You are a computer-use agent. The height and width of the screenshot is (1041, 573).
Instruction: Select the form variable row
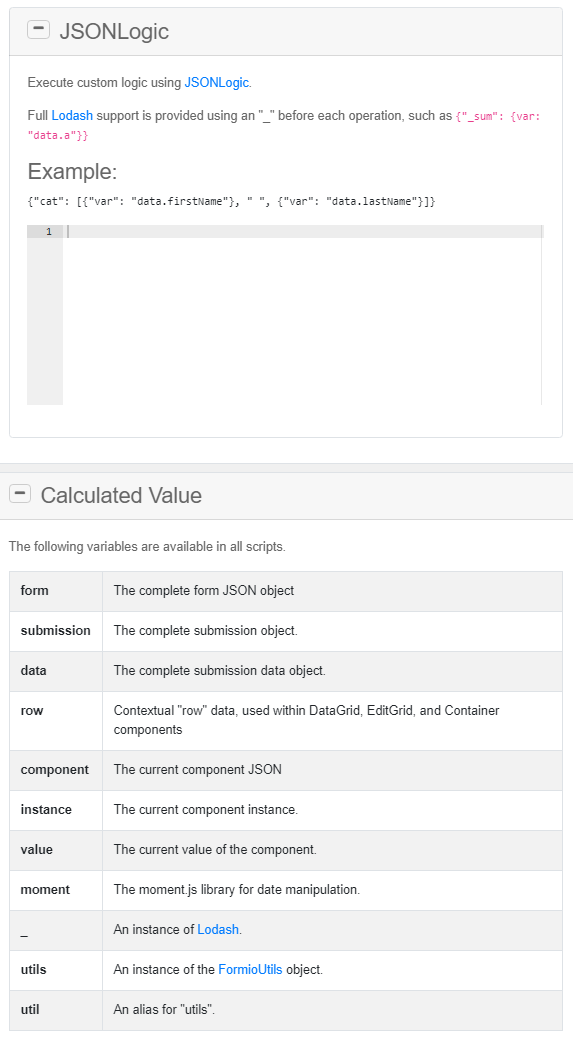[286, 591]
